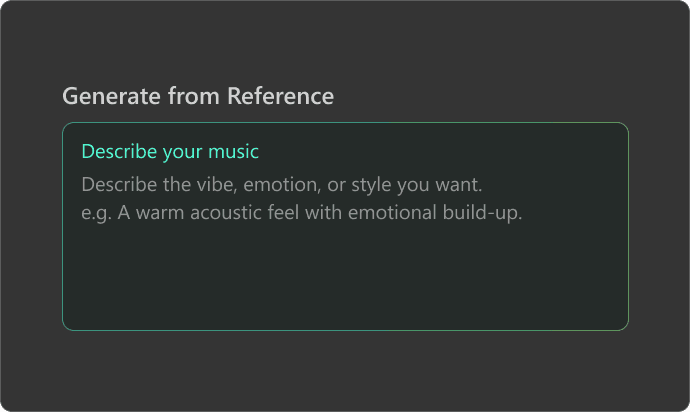Select the green Describe your music label

[170, 151]
